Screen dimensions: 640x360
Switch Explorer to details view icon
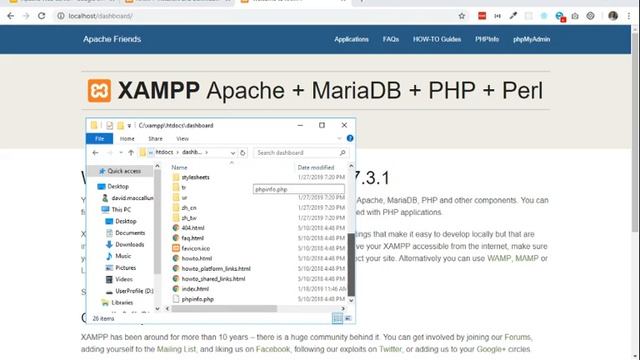[337, 318]
